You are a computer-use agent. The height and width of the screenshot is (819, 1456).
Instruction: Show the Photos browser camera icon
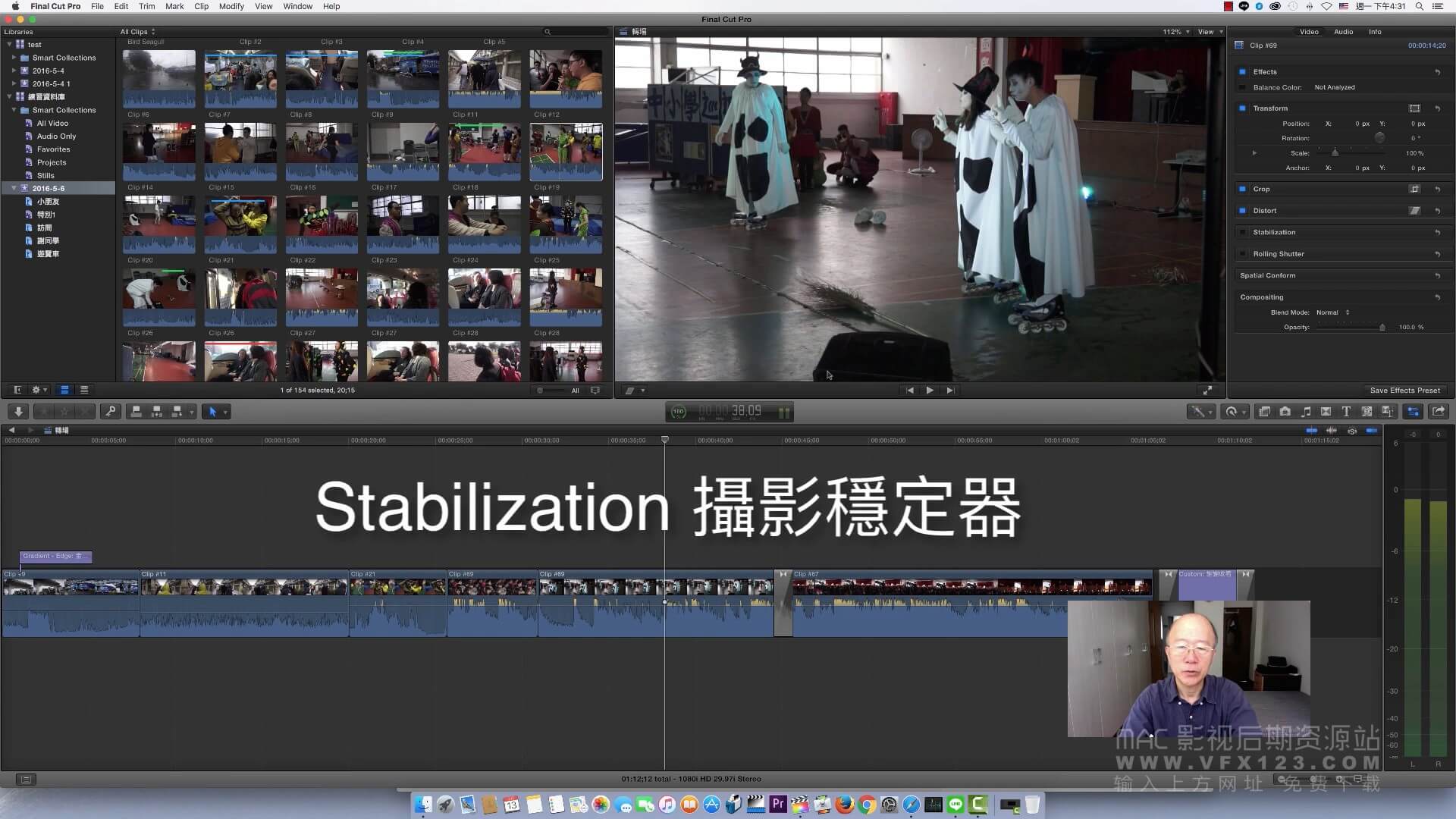[1285, 412]
